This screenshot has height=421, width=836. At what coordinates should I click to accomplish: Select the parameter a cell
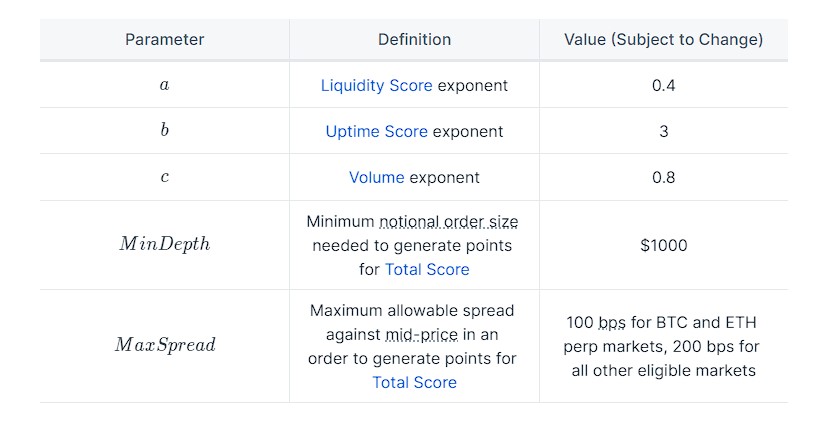point(164,86)
